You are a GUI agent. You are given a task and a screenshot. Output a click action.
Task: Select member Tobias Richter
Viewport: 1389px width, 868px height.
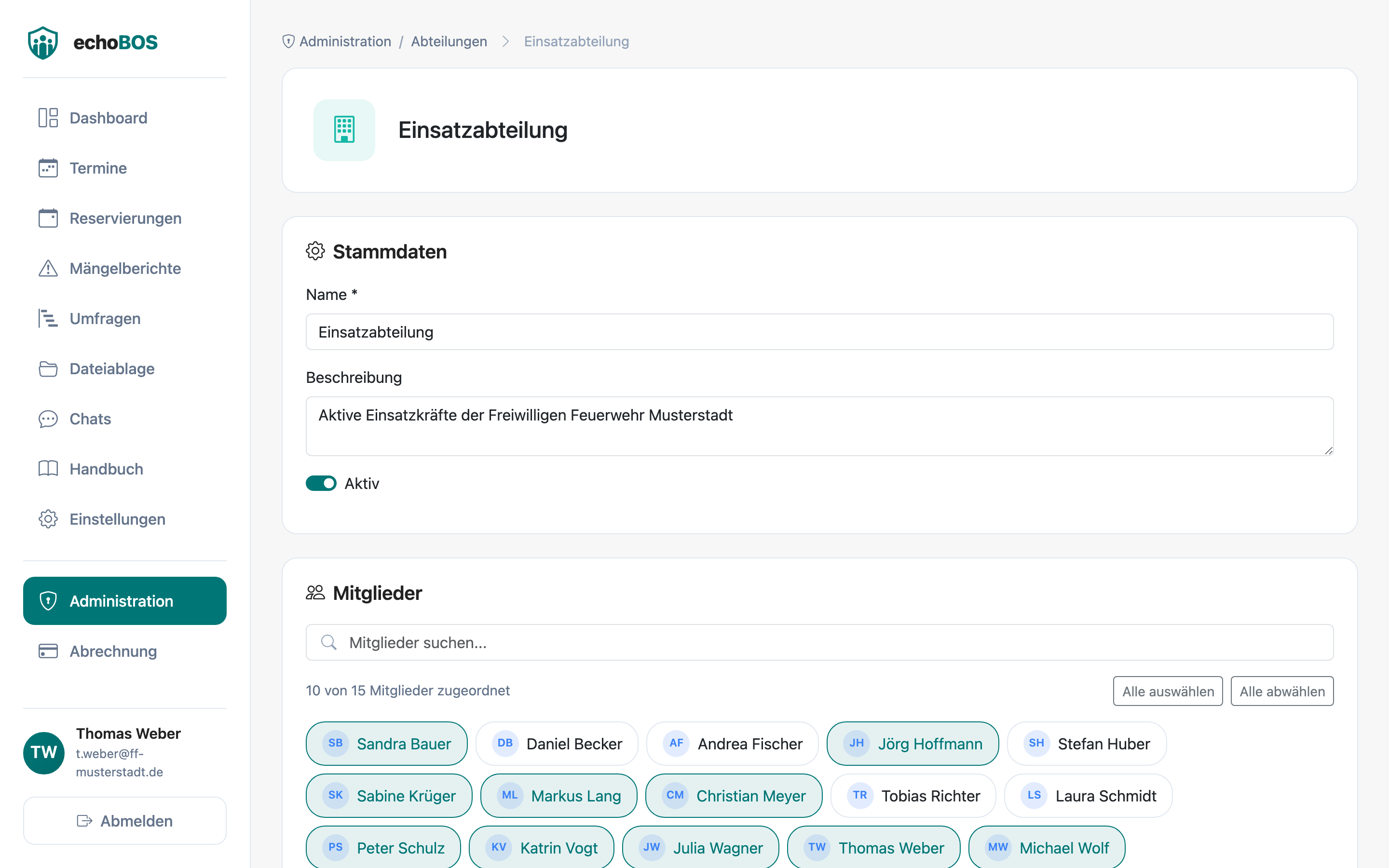[913, 796]
